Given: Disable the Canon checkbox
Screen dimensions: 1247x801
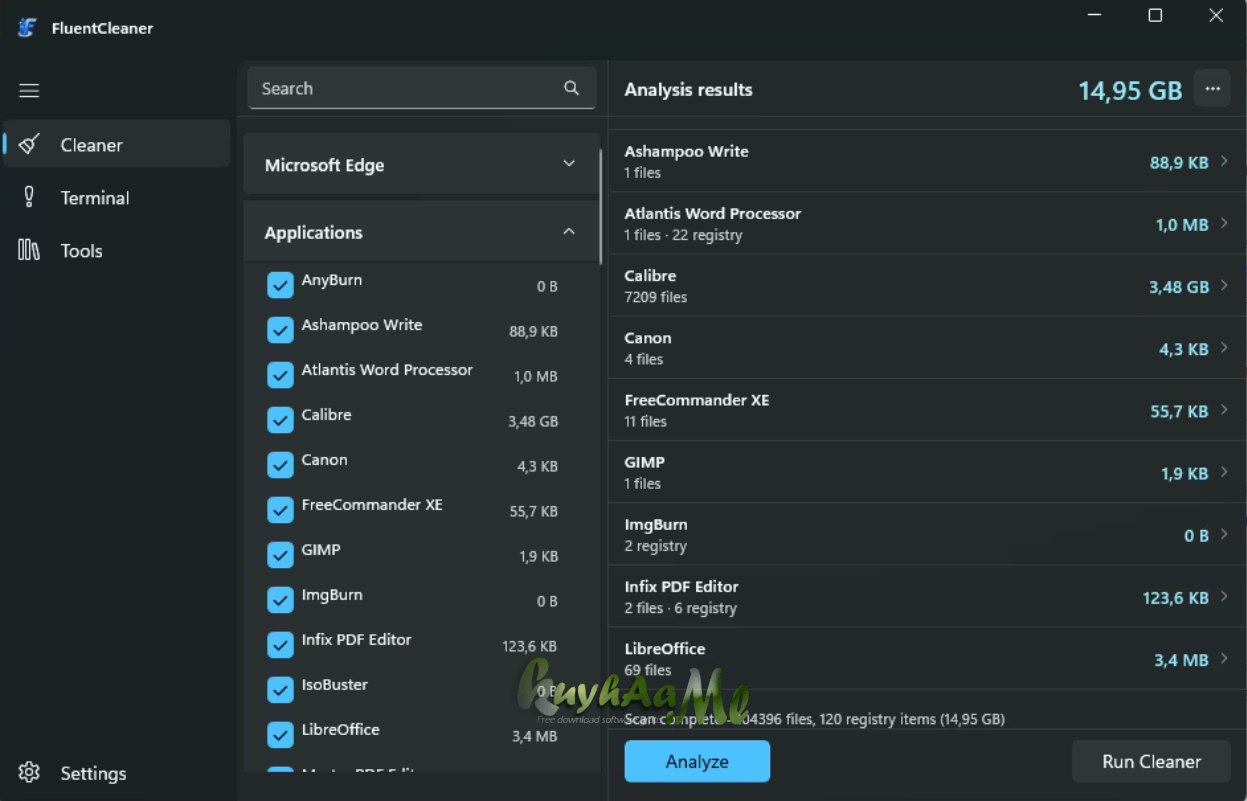Looking at the screenshot, I should click(280, 465).
